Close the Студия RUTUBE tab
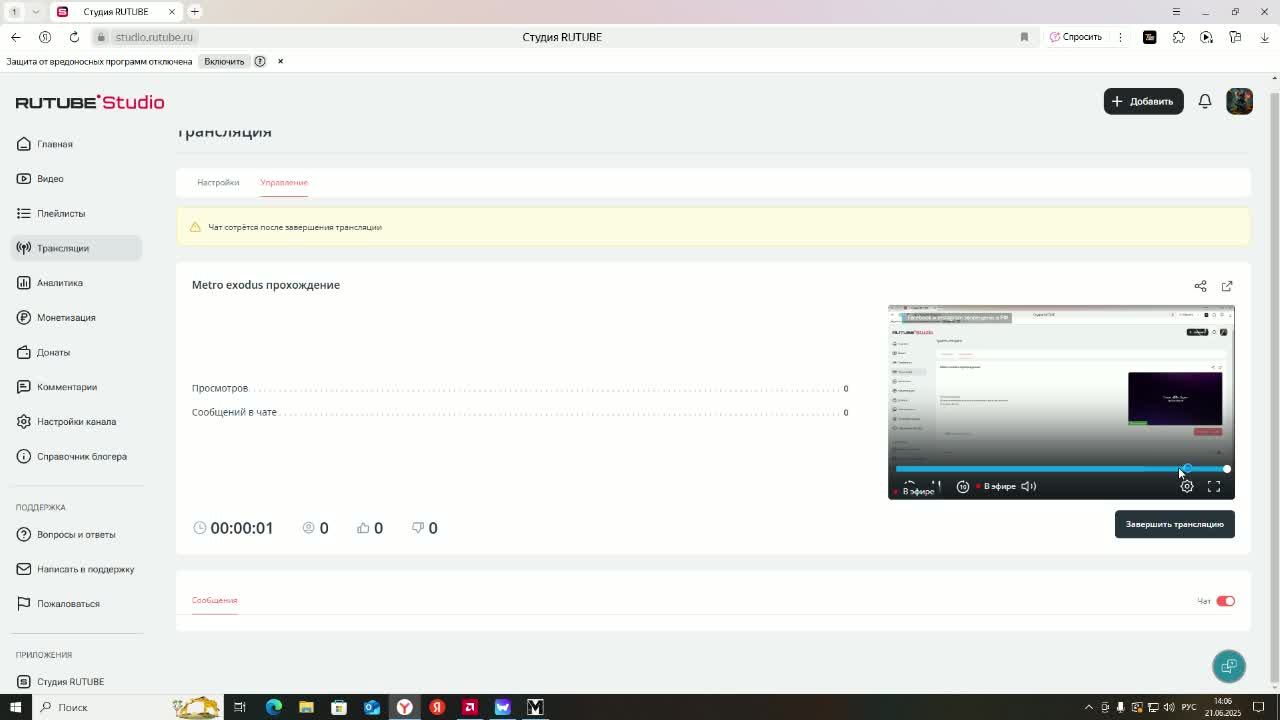This screenshot has height=720, width=1280. 171,11
